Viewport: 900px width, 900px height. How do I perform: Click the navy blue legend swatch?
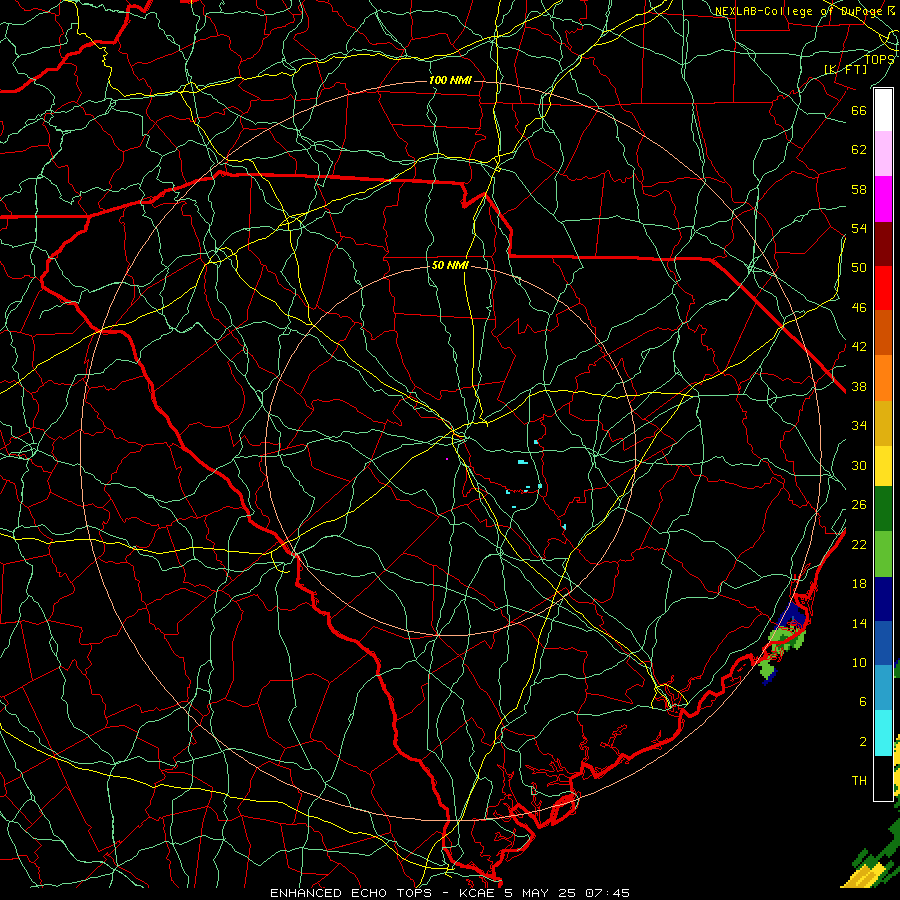point(883,599)
